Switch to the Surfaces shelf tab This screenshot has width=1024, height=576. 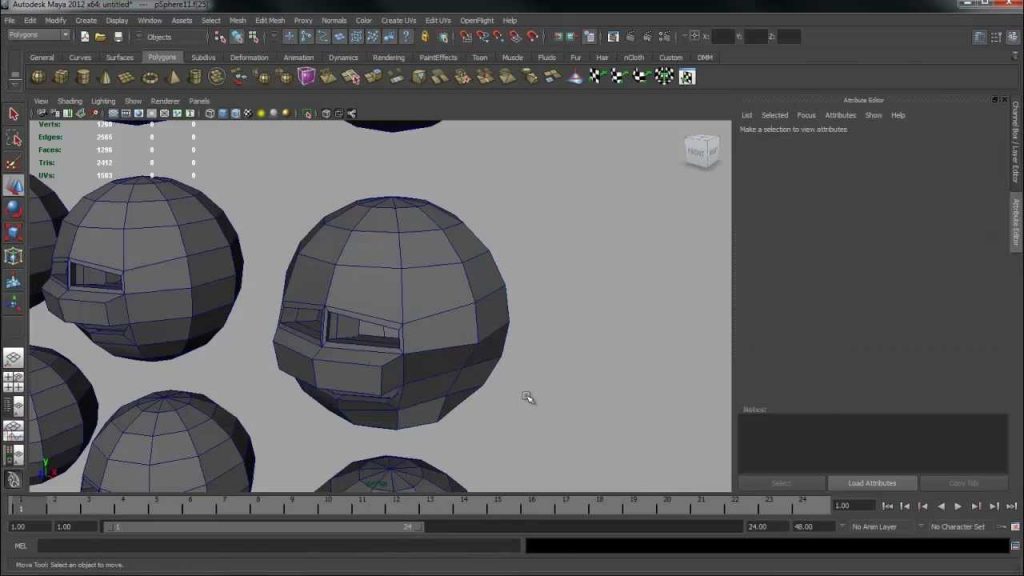tap(120, 57)
